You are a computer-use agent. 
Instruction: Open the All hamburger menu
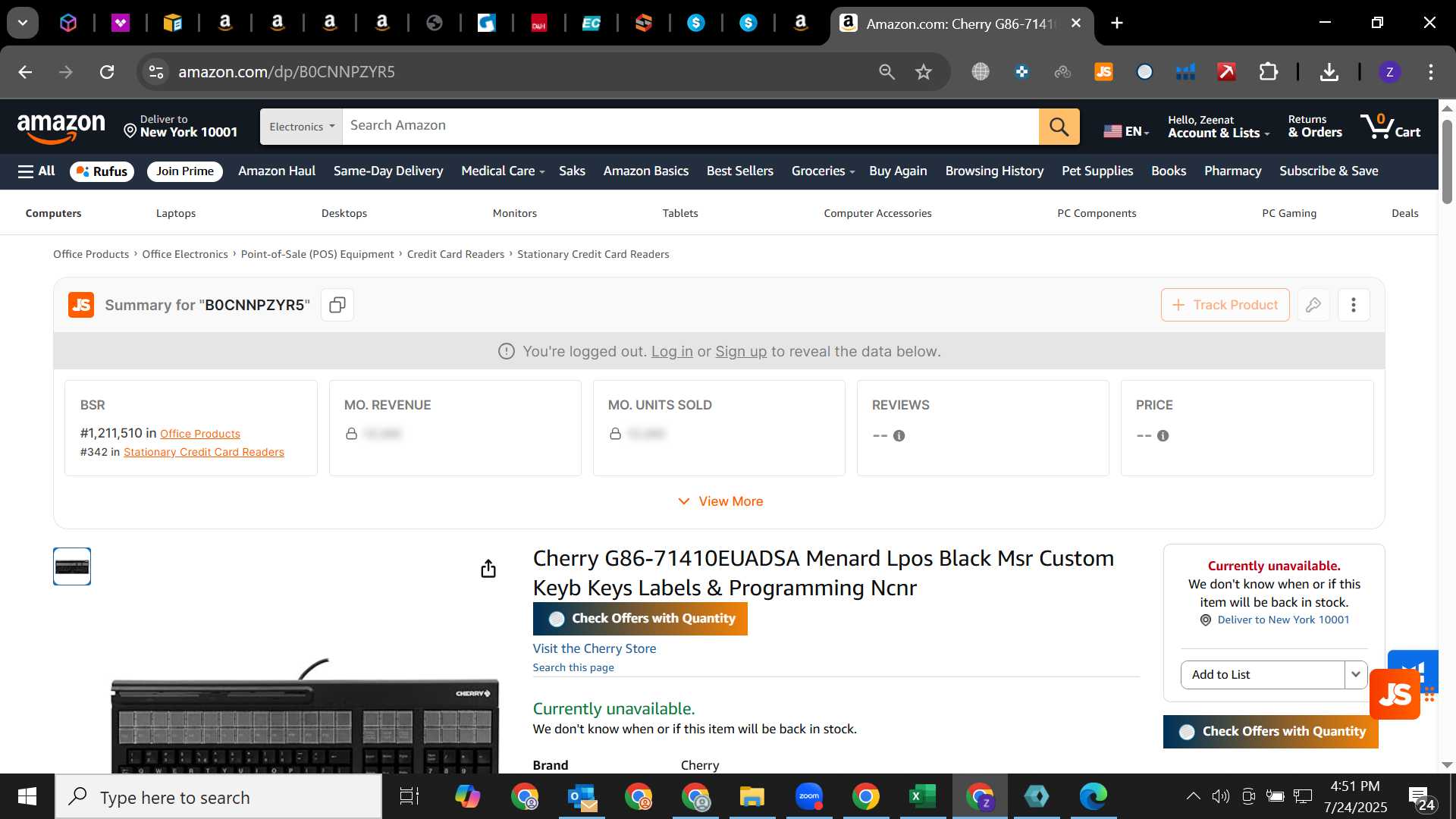(x=36, y=171)
